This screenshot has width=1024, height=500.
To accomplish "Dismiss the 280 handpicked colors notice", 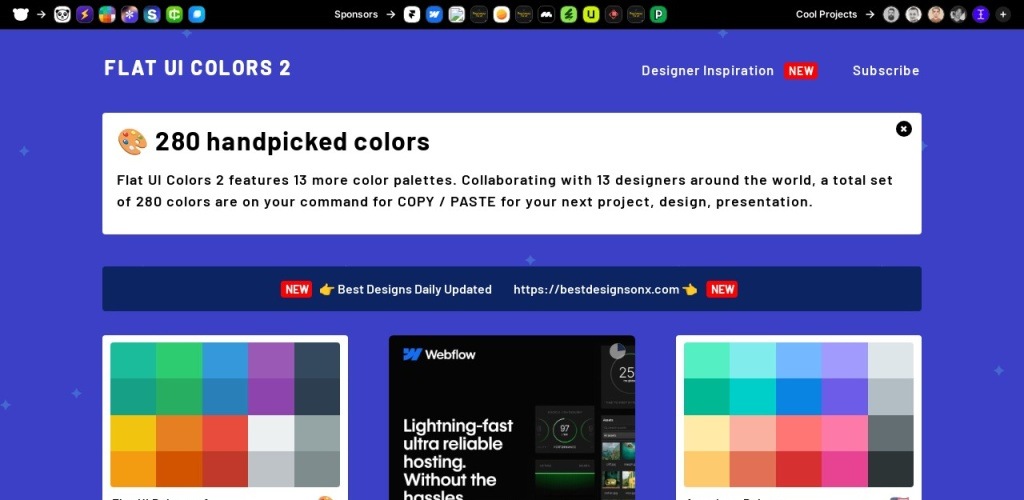I will [904, 128].
